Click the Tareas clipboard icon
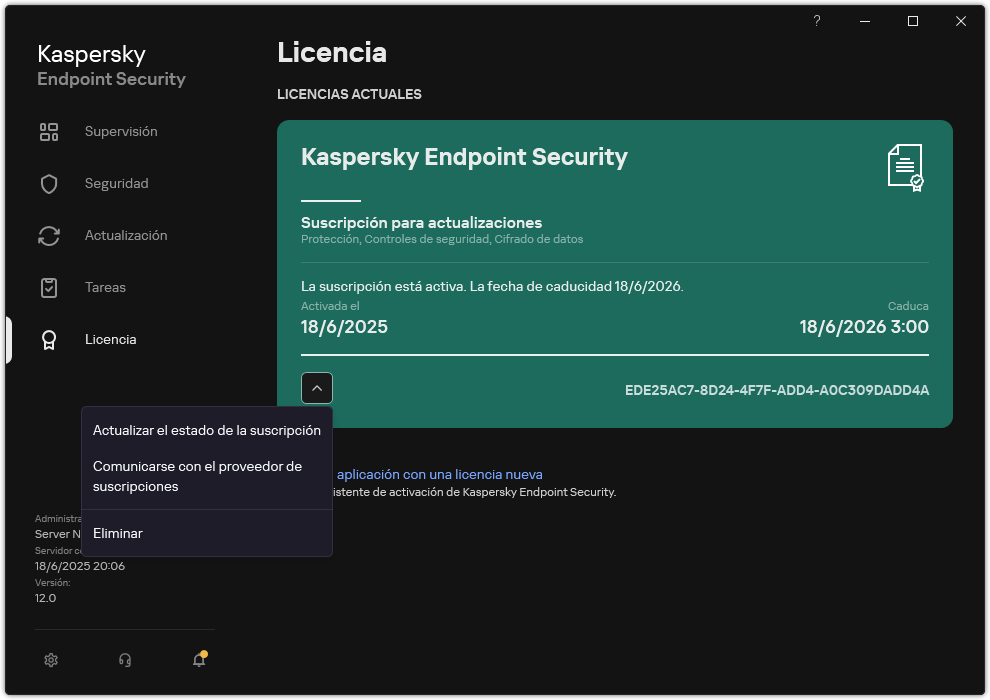 [x=49, y=288]
